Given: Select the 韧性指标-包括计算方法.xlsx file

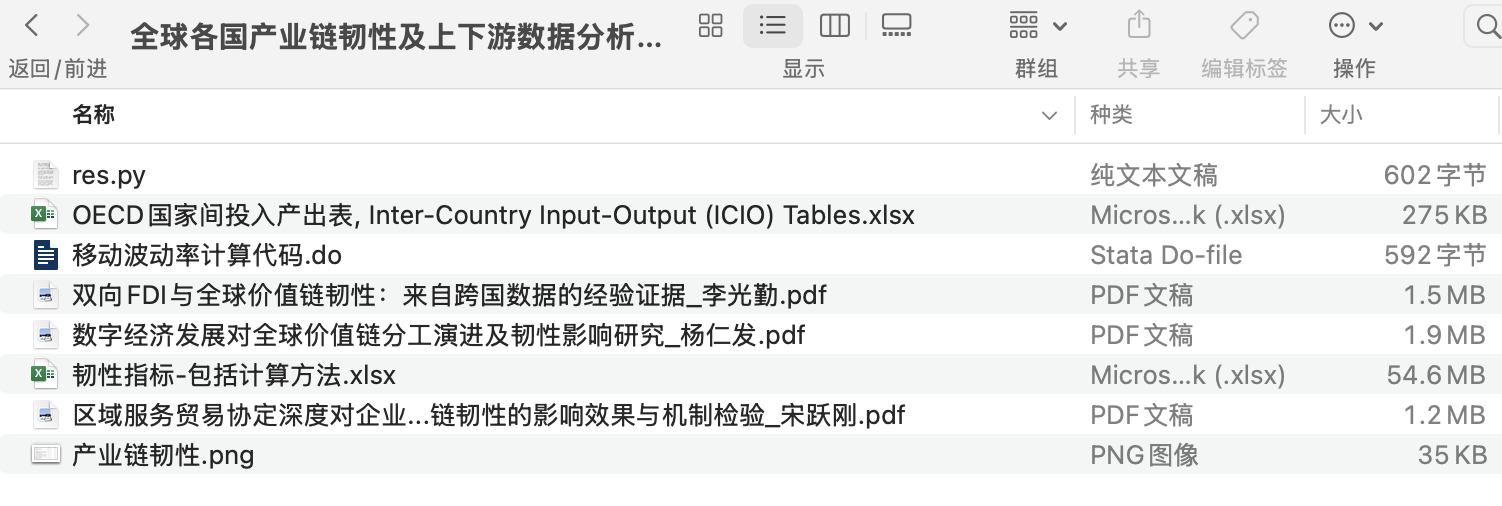Looking at the screenshot, I should [234, 375].
